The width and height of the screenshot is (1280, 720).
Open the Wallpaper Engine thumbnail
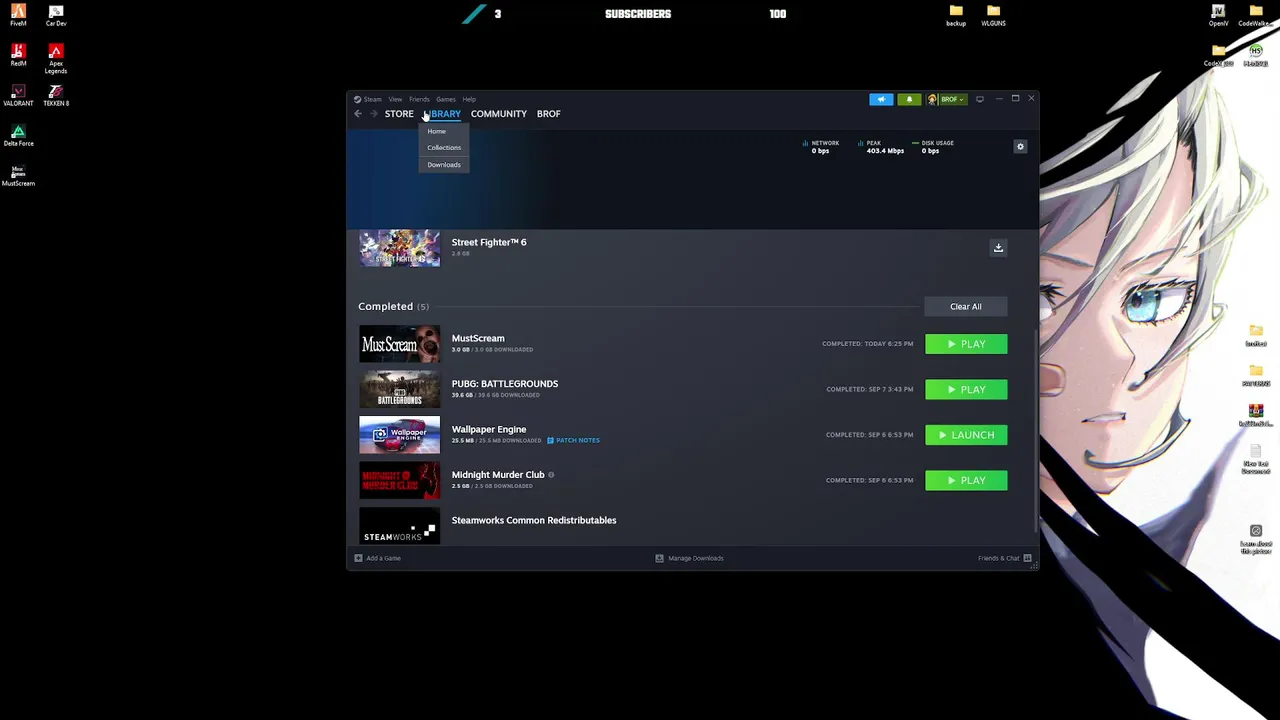[x=399, y=435]
